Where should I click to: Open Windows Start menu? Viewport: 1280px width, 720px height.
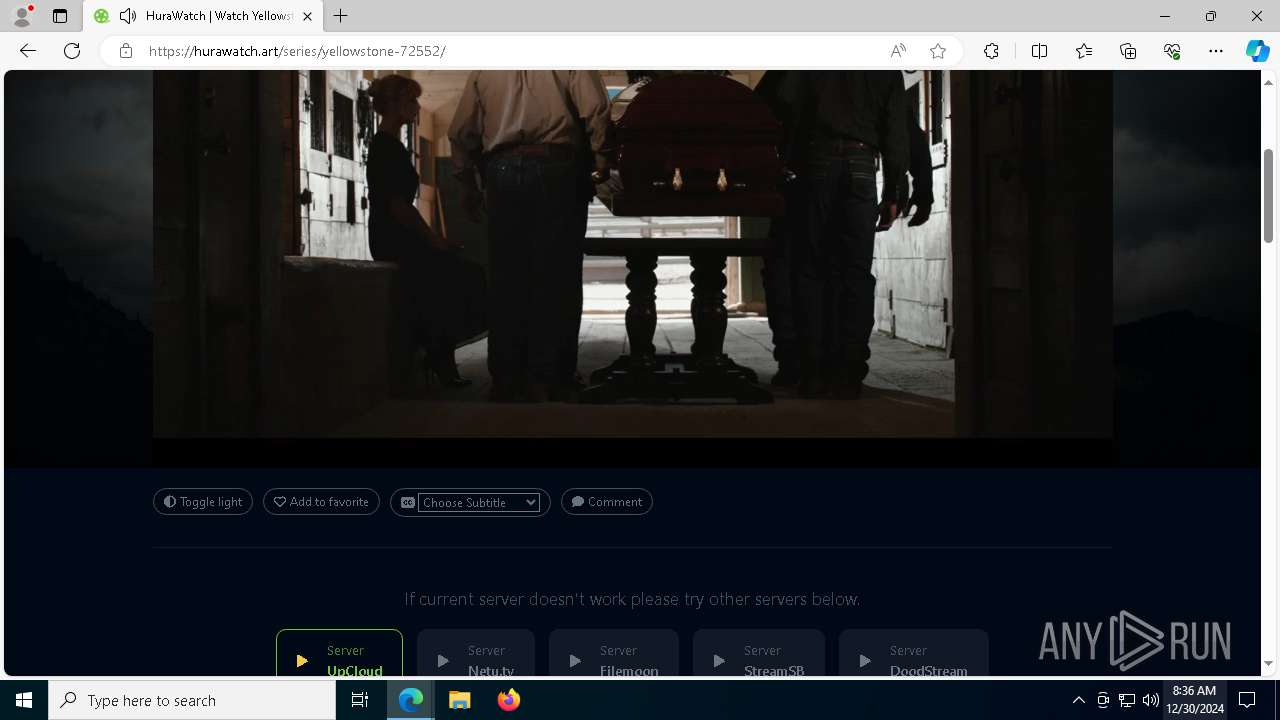pos(24,700)
